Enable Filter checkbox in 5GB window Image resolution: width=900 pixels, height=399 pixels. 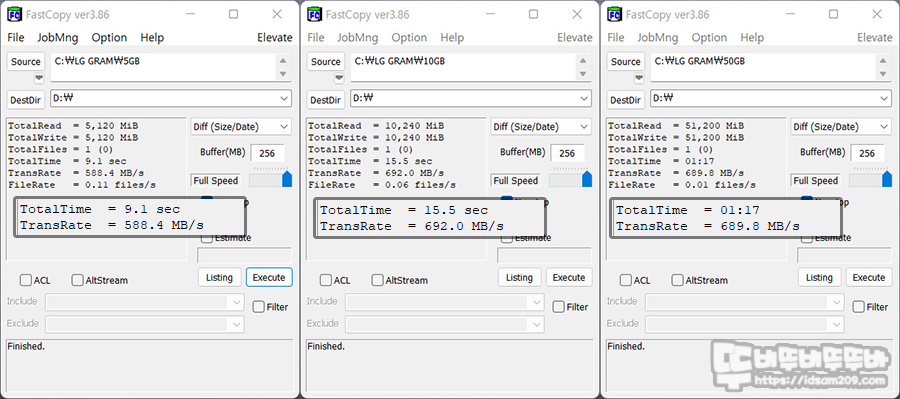259,307
